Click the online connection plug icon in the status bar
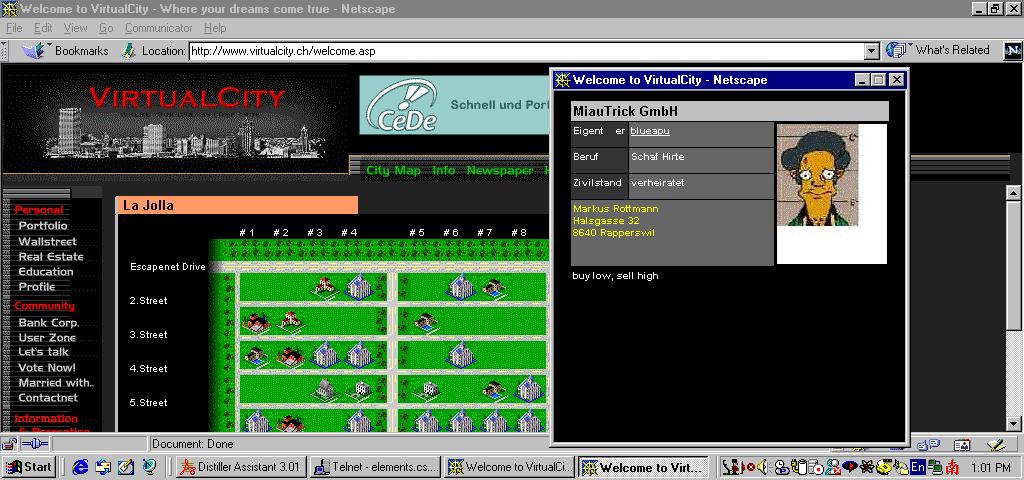The image size is (1024, 480). (x=35, y=444)
